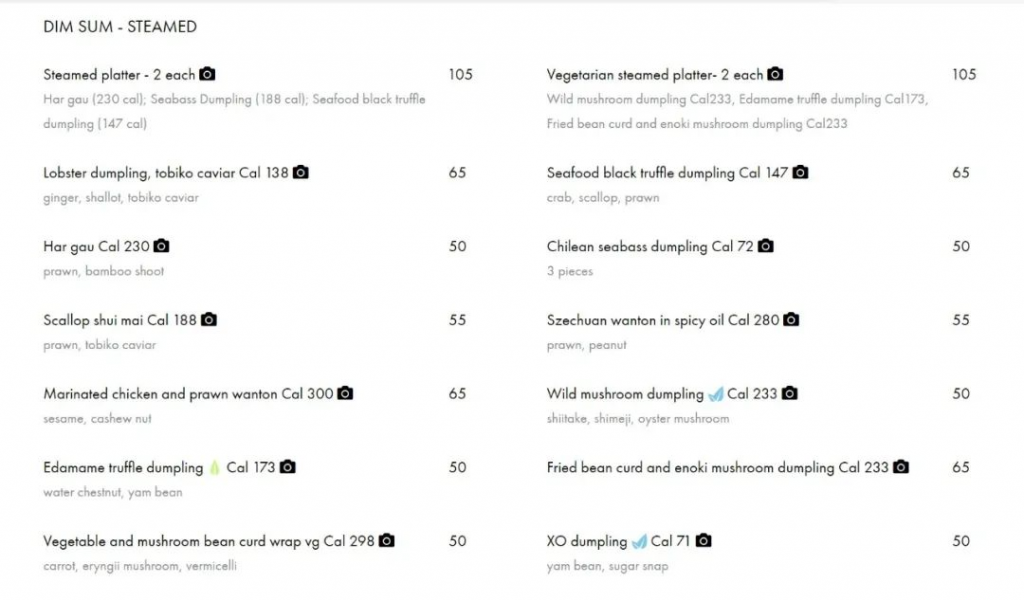The width and height of the screenshot is (1024, 601).
Task: Open XO dumpling camera icon
Action: click(x=703, y=541)
